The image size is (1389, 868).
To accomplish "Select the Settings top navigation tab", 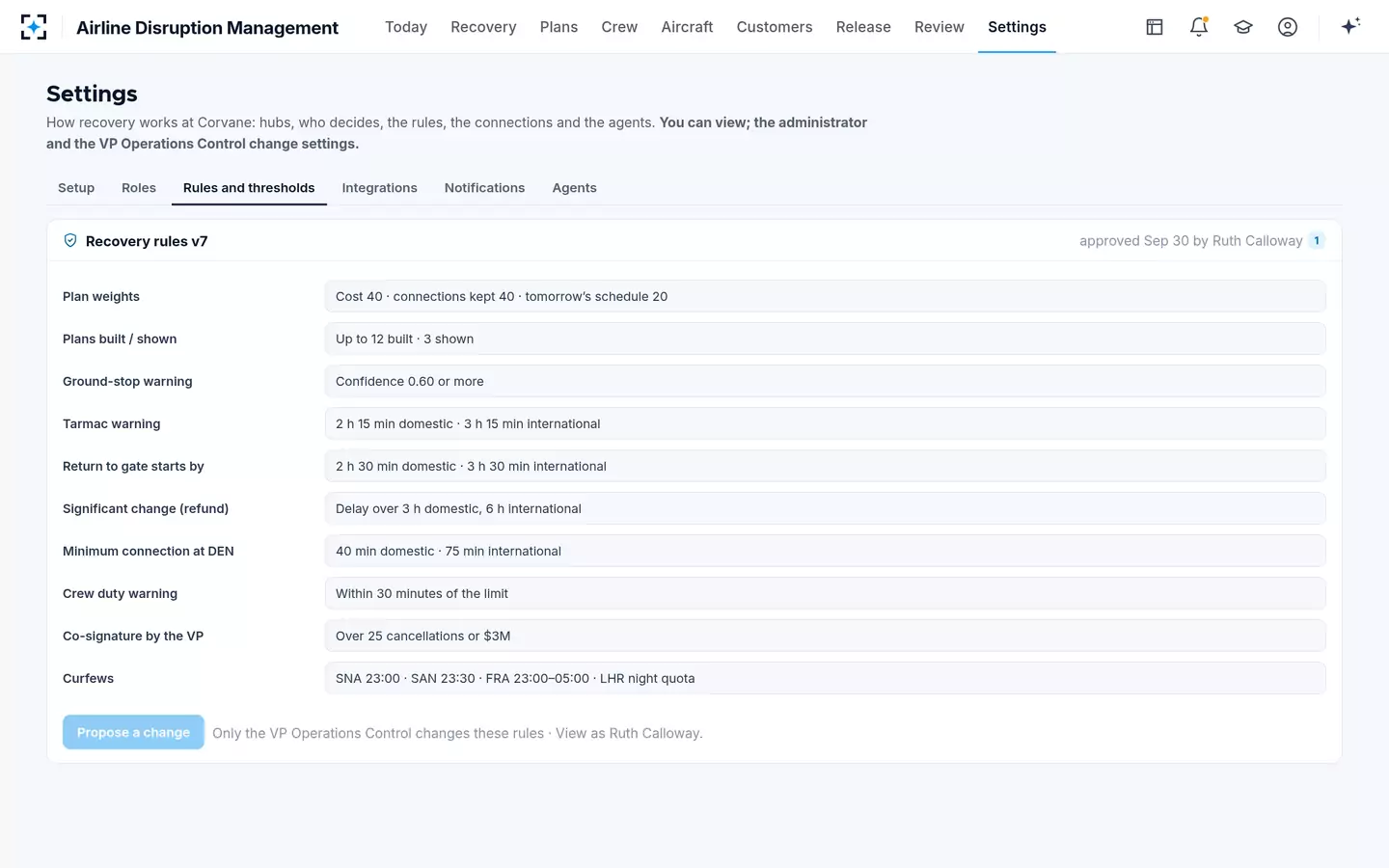I will click(x=1017, y=27).
